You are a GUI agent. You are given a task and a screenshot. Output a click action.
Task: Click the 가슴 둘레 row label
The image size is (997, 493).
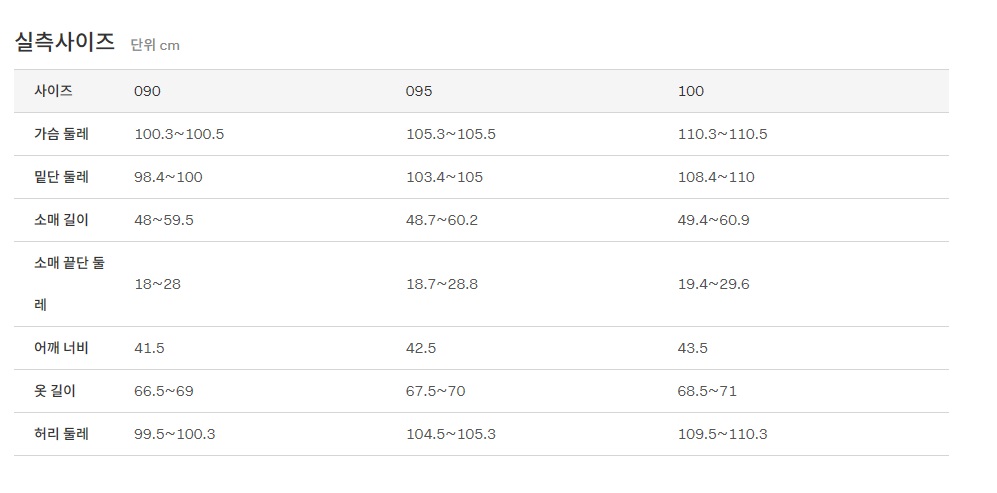pyautogui.click(x=62, y=134)
